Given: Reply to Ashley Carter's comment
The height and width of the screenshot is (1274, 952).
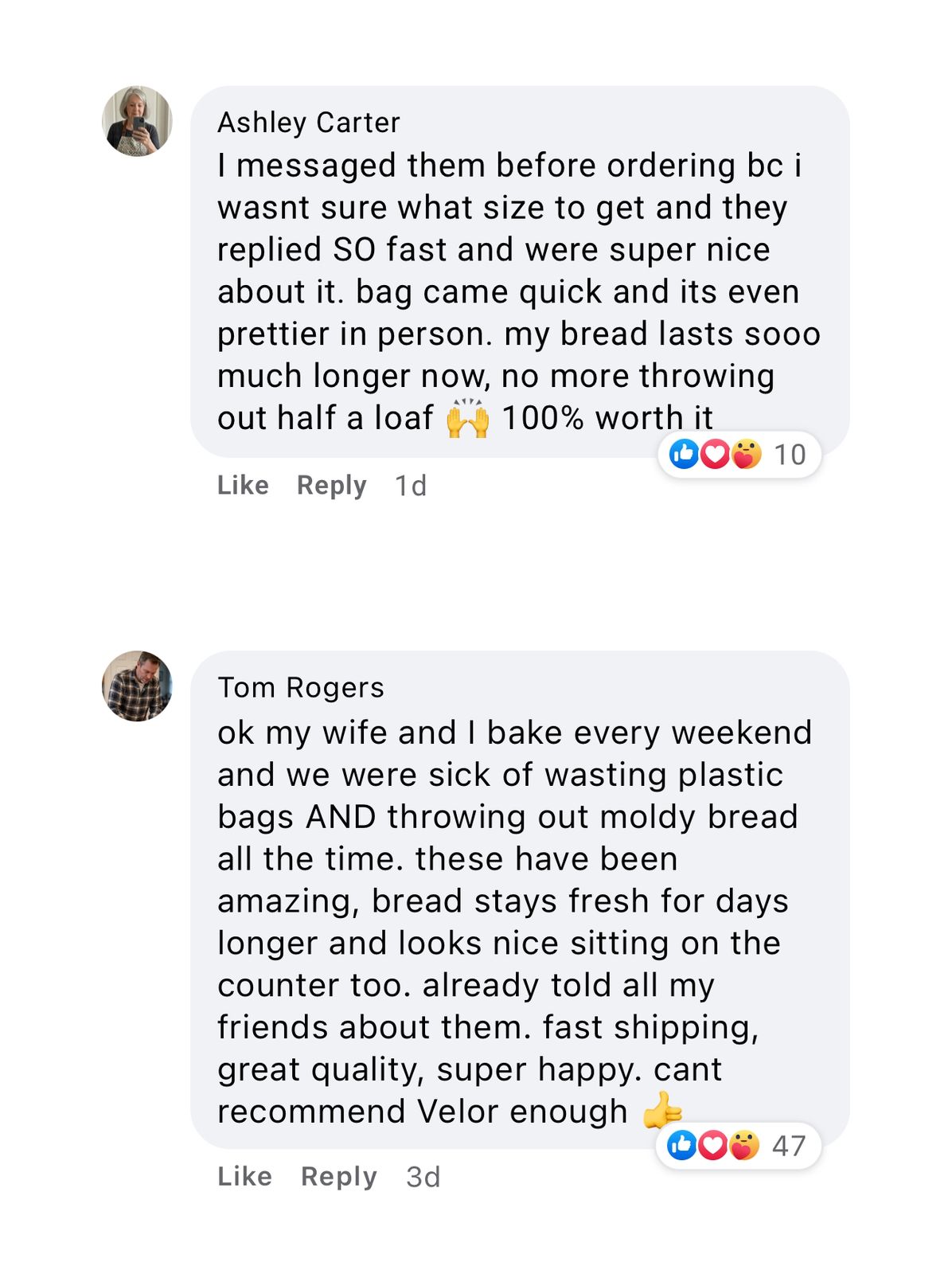Looking at the screenshot, I should 331,485.
